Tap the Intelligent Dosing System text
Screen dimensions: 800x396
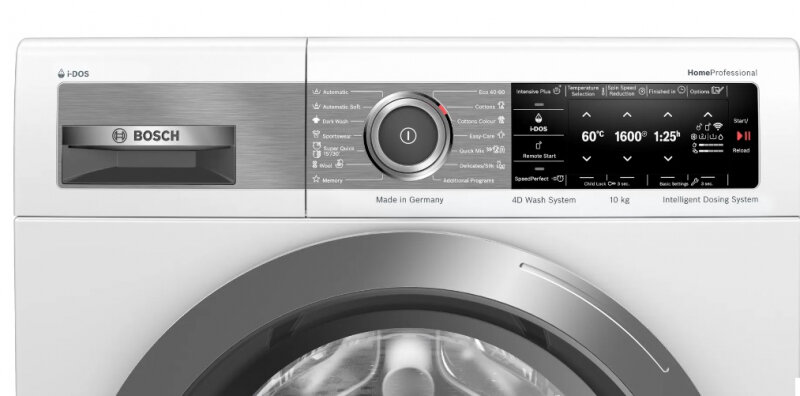coord(710,200)
